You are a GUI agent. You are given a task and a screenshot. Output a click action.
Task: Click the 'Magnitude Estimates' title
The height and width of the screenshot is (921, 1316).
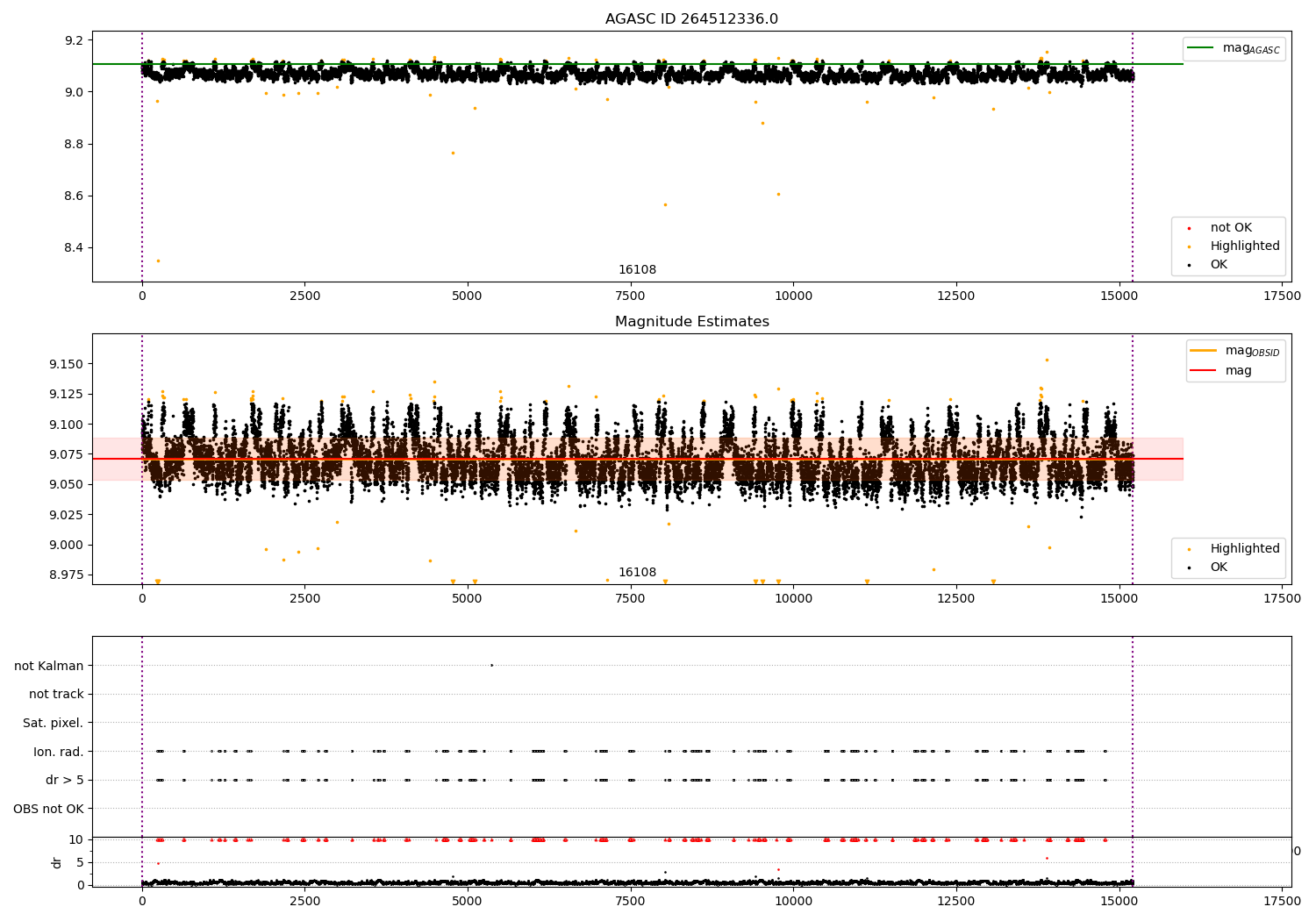691,322
